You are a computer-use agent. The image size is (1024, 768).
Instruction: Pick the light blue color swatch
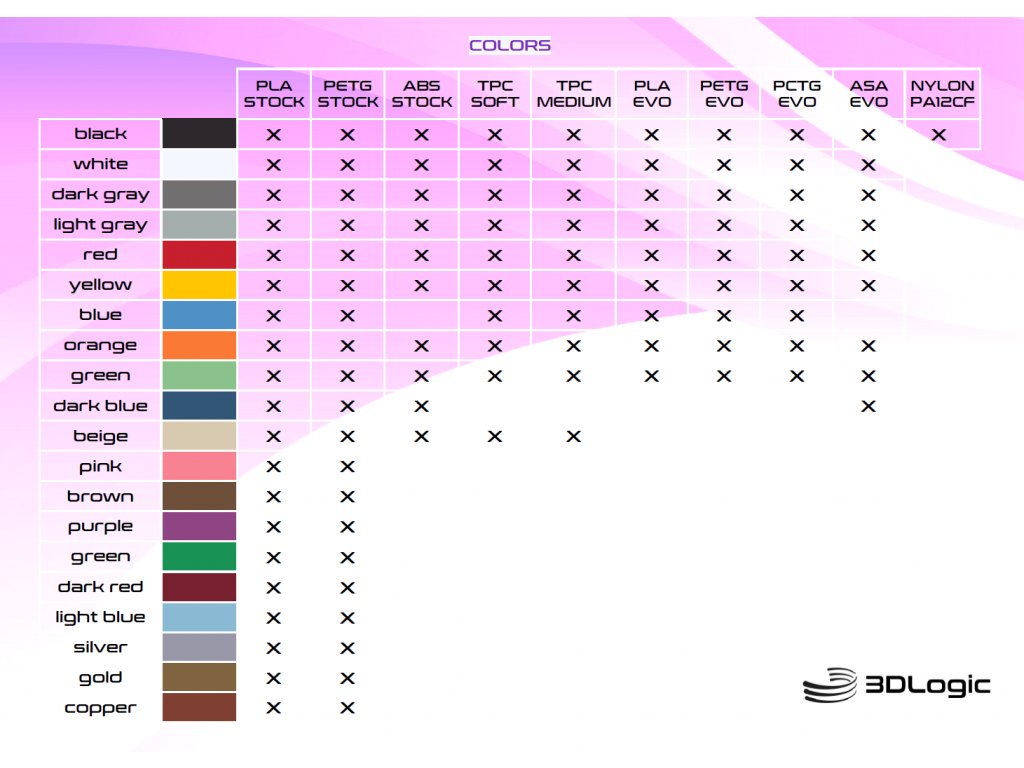pos(199,617)
